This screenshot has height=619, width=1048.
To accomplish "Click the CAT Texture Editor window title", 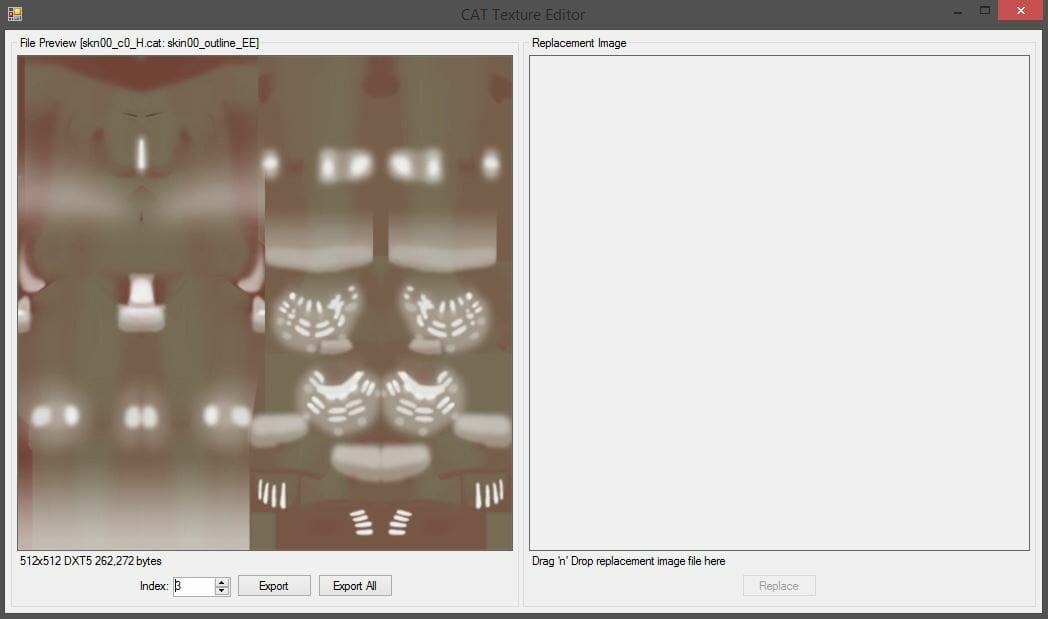I will (x=523, y=14).
